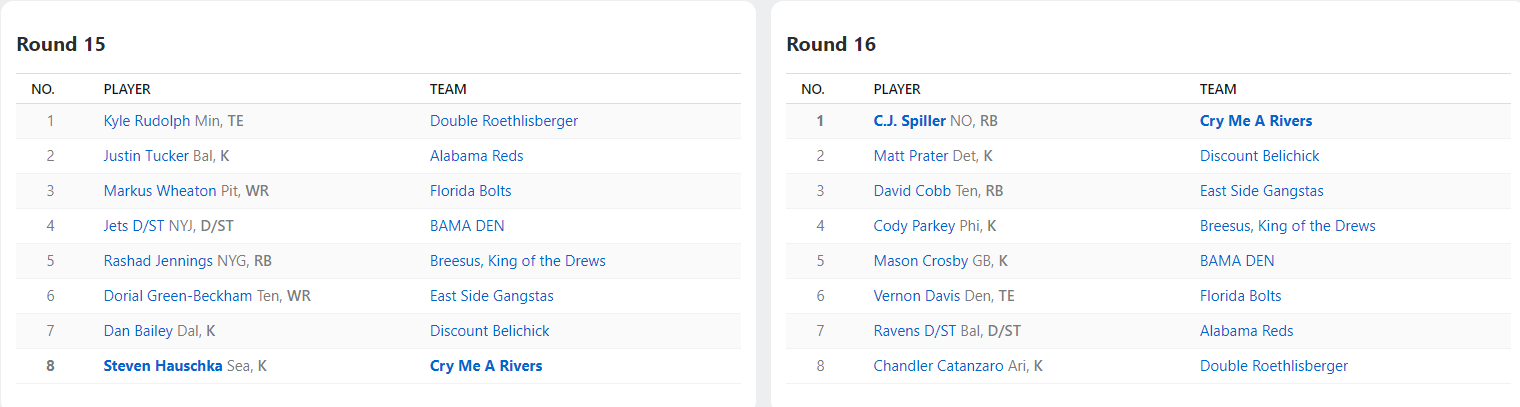View Breesus, King of the Drews in Round 16

1287,226
